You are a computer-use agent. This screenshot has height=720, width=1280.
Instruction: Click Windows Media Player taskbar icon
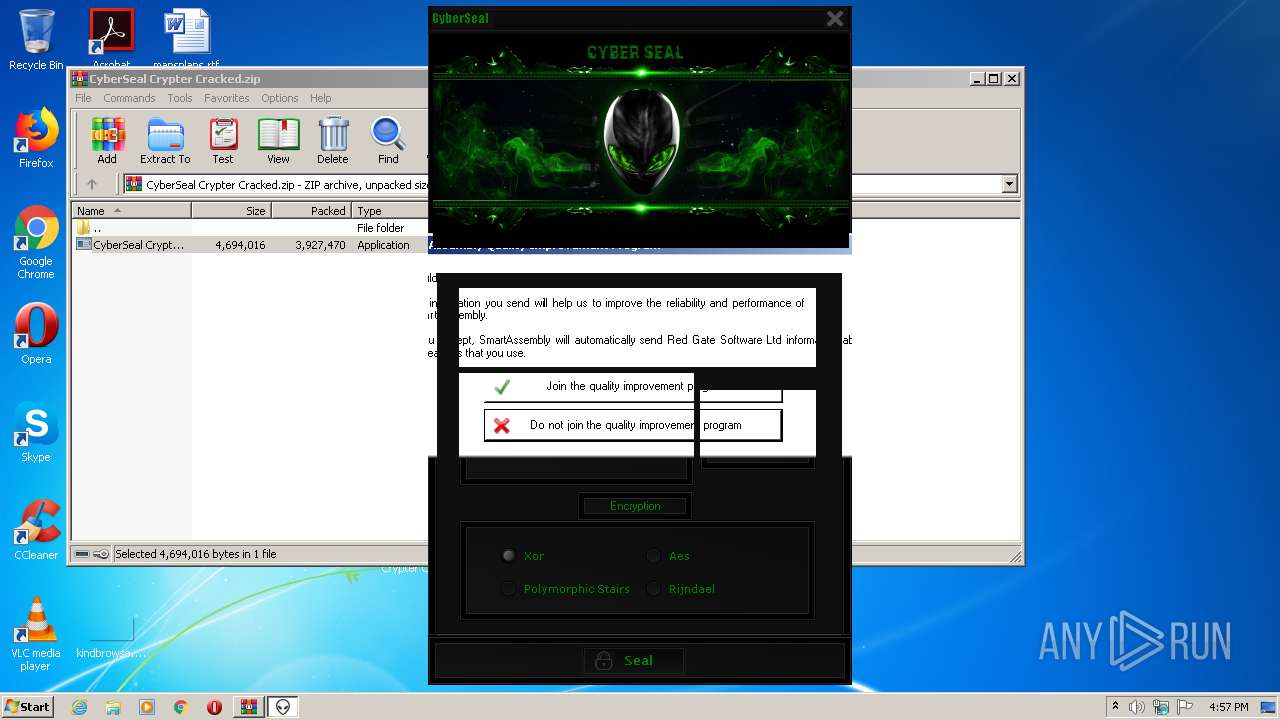click(147, 707)
